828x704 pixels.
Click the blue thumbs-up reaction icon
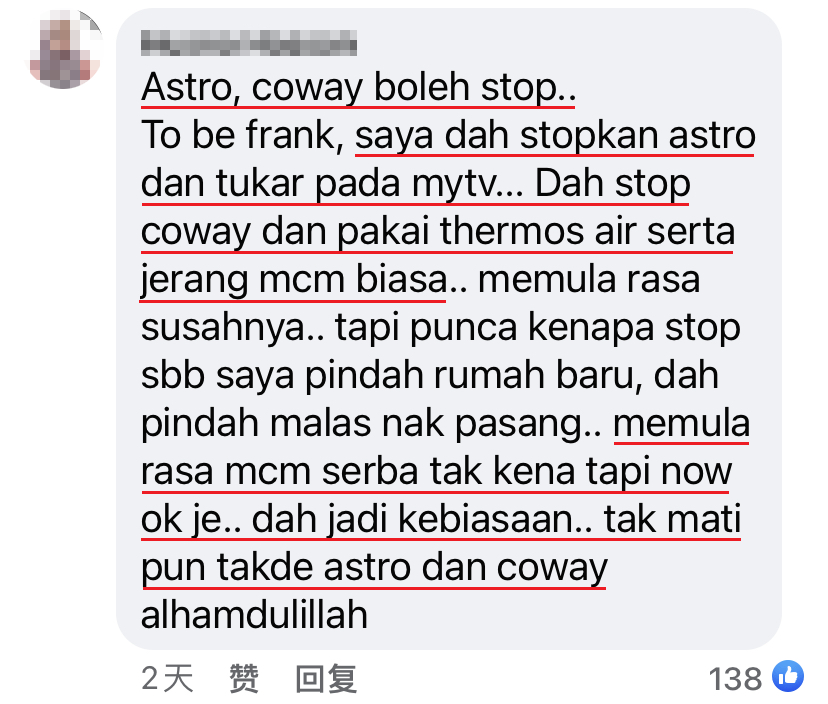pos(788,675)
